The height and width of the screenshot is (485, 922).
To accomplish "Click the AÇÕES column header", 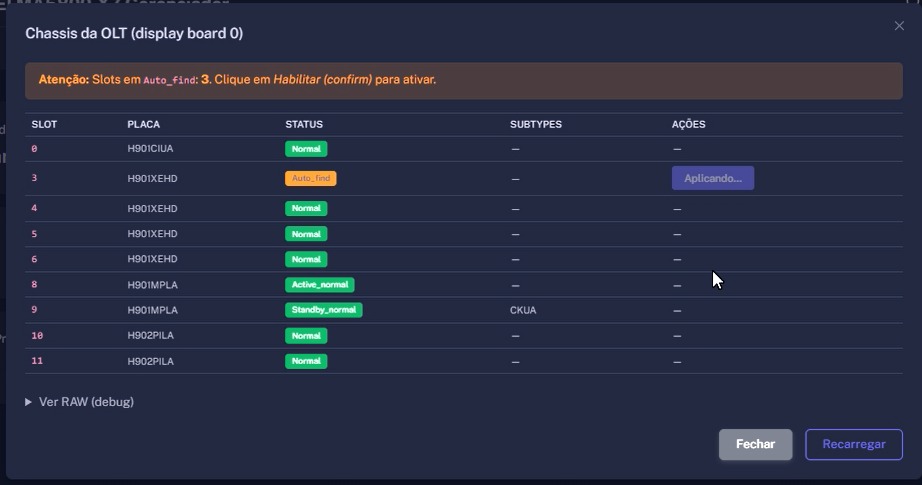I will pos(688,124).
